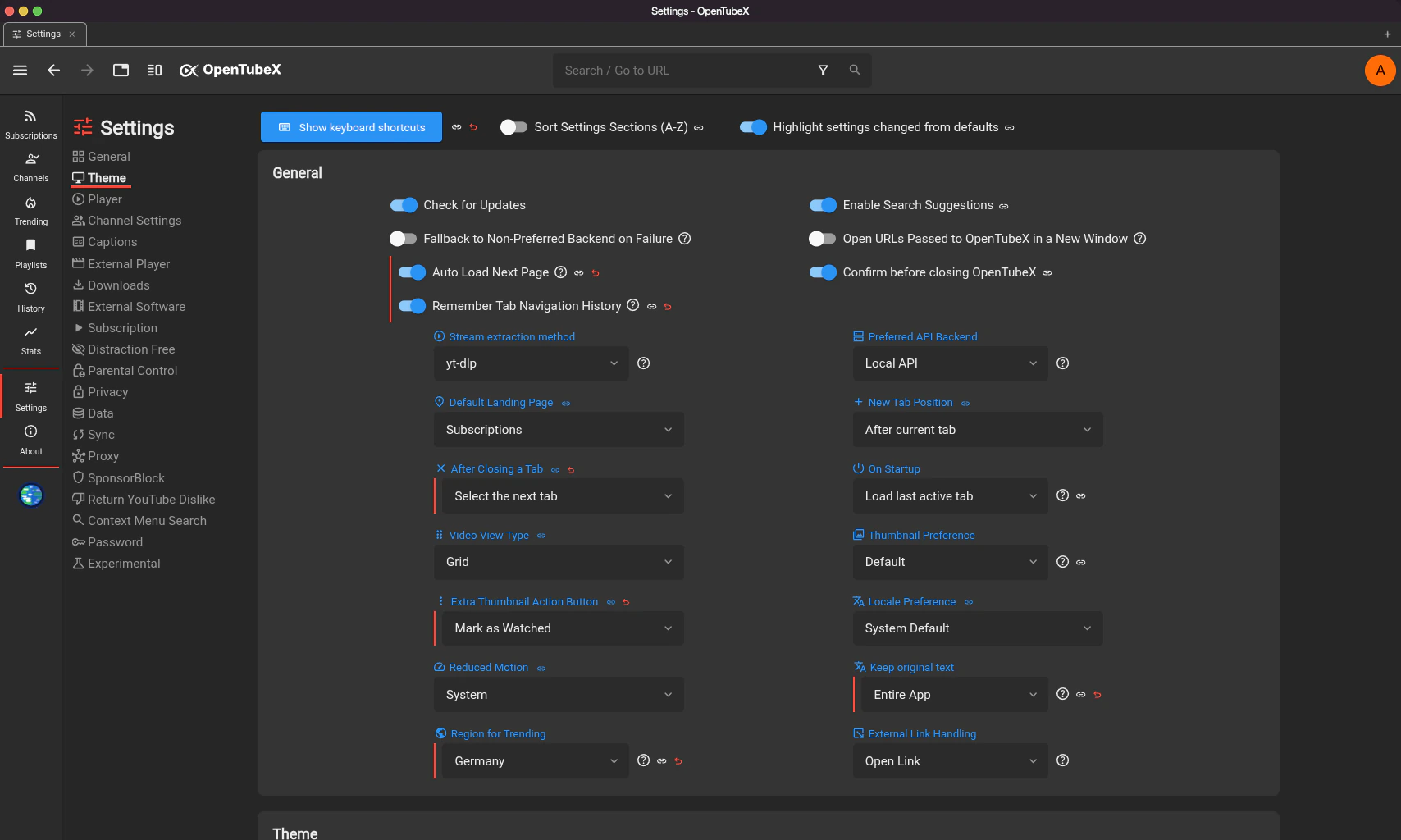Viewport: 1401px width, 840px height.
Task: Open About in left sidebar
Action: point(31,441)
